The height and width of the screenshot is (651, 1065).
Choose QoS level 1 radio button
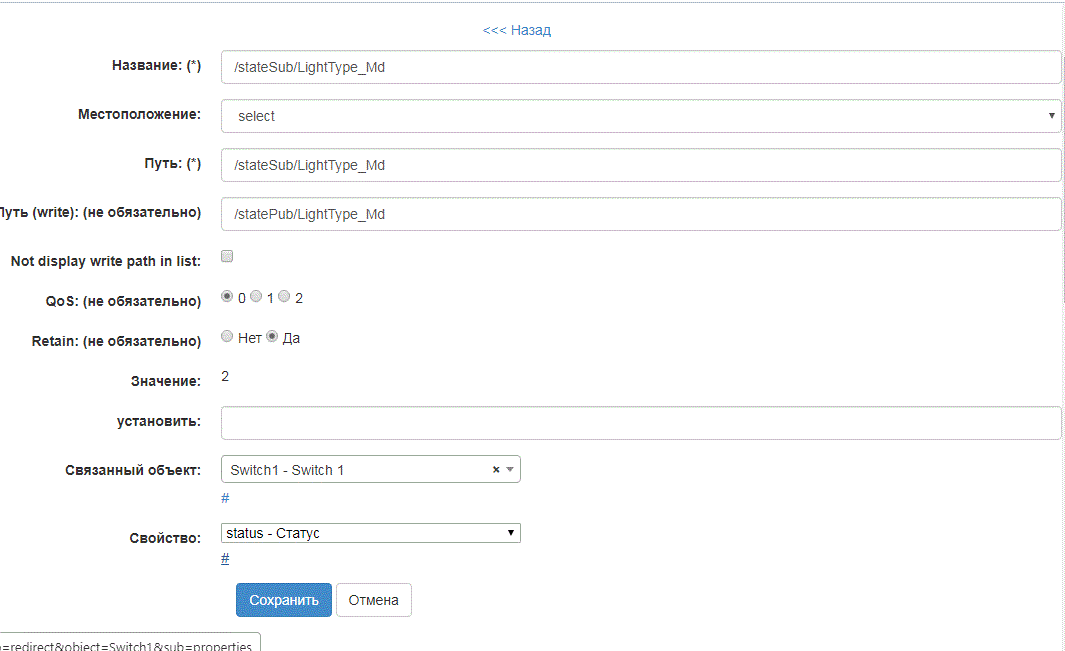(256, 297)
